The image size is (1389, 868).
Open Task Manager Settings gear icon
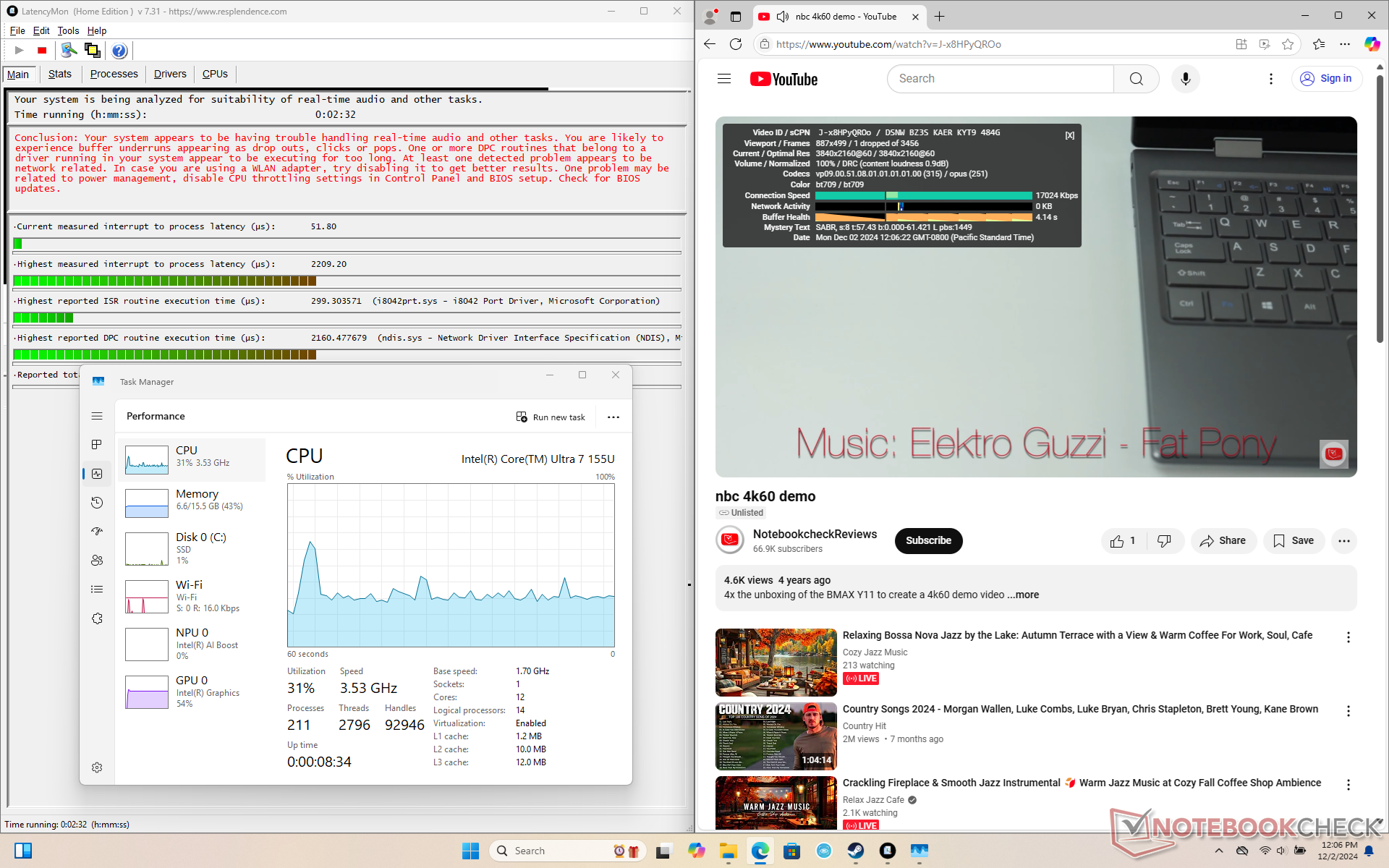[x=97, y=767]
